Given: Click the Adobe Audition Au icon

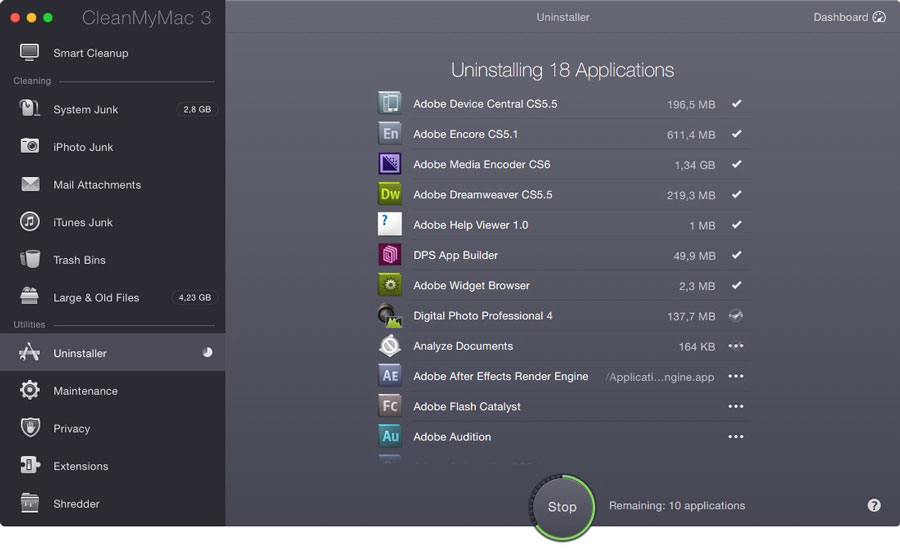Looking at the screenshot, I should click(390, 436).
